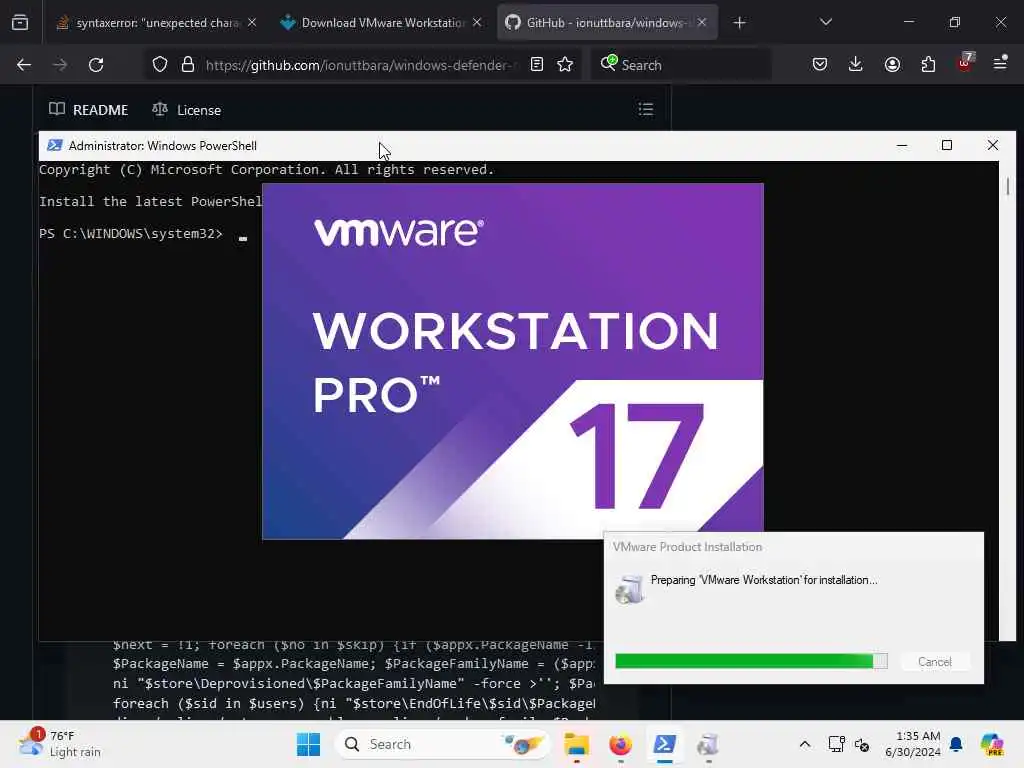Click the installer package icon in dialog
Viewport: 1024px width, 768px height.
(x=630, y=588)
